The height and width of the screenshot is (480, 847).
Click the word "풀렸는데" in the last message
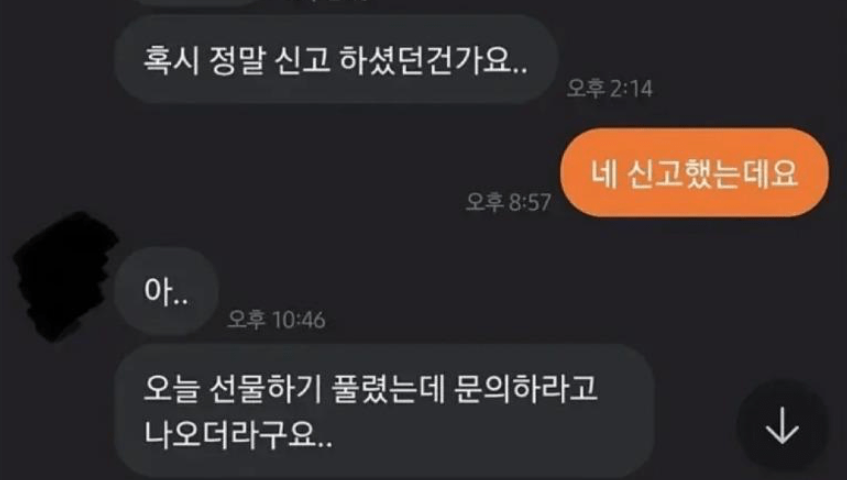tap(389, 389)
